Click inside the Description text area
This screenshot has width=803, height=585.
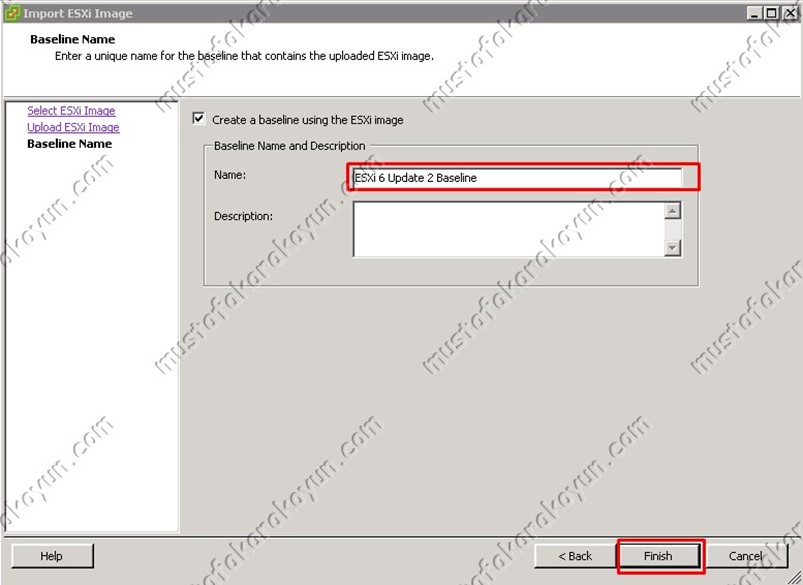pos(509,229)
